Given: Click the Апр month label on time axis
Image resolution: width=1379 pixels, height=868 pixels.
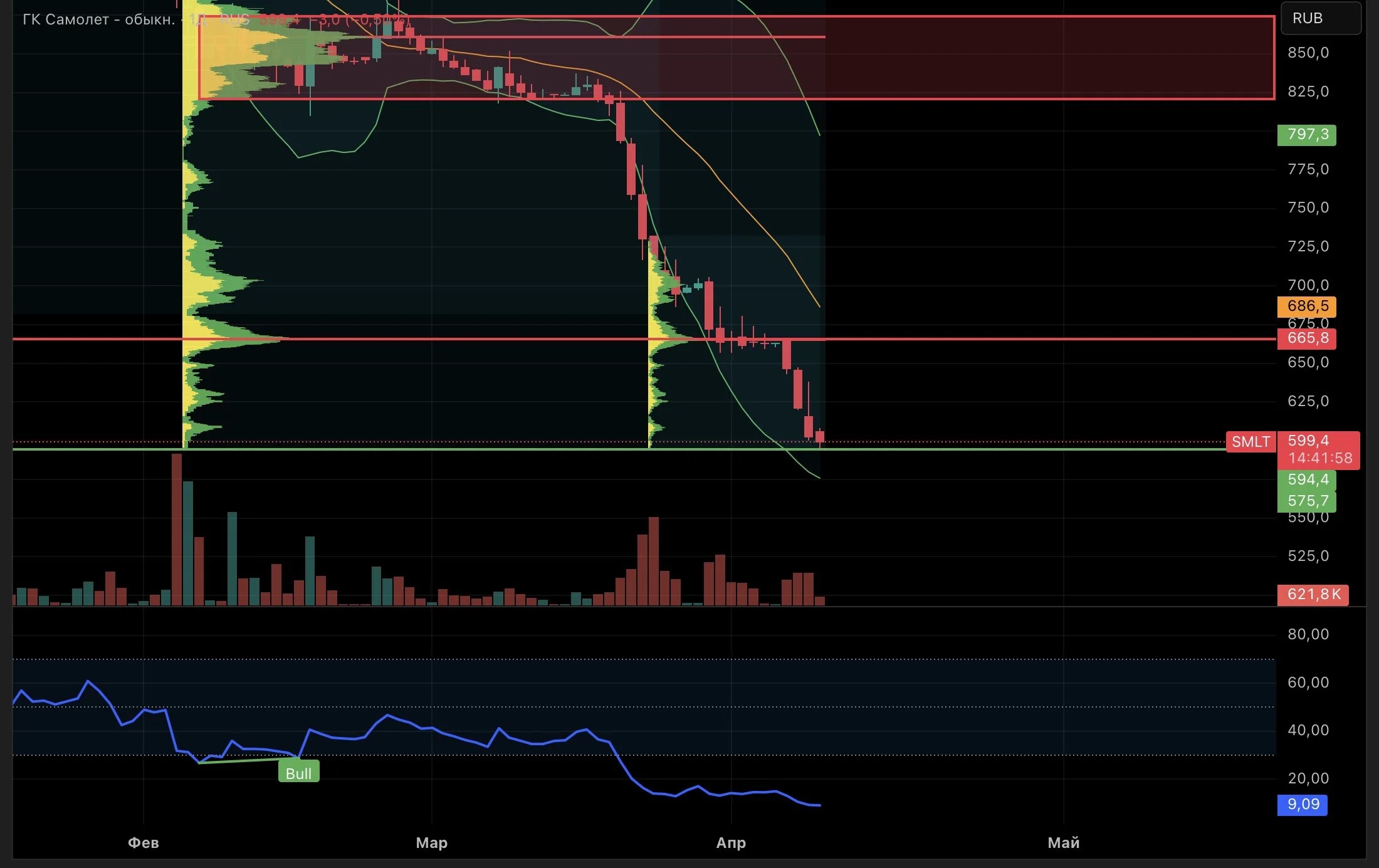Looking at the screenshot, I should pos(731,843).
